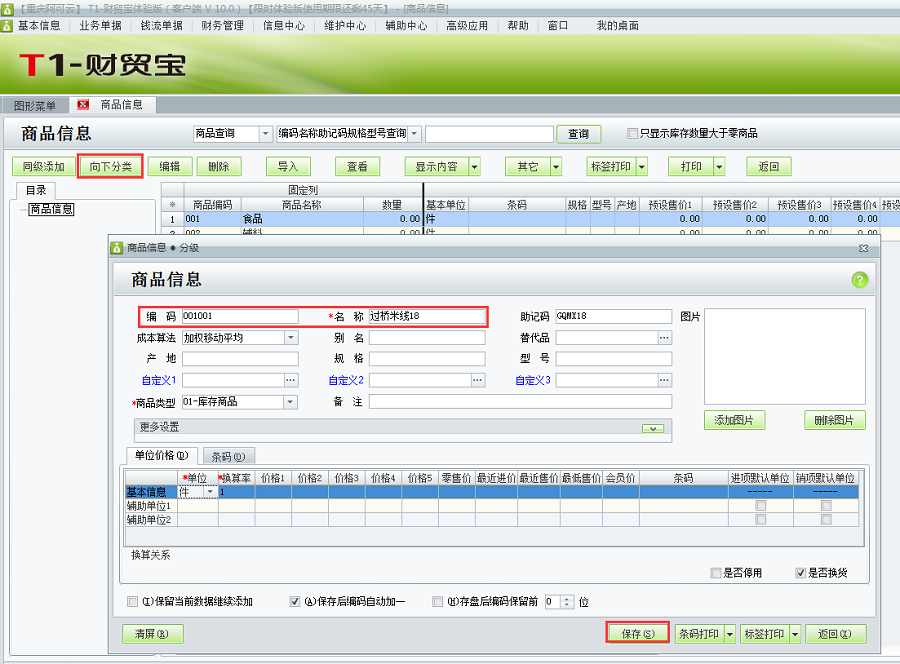Expand the 显示内容 dropdown arrow
Screen dimensions: 900x664
(x=475, y=167)
